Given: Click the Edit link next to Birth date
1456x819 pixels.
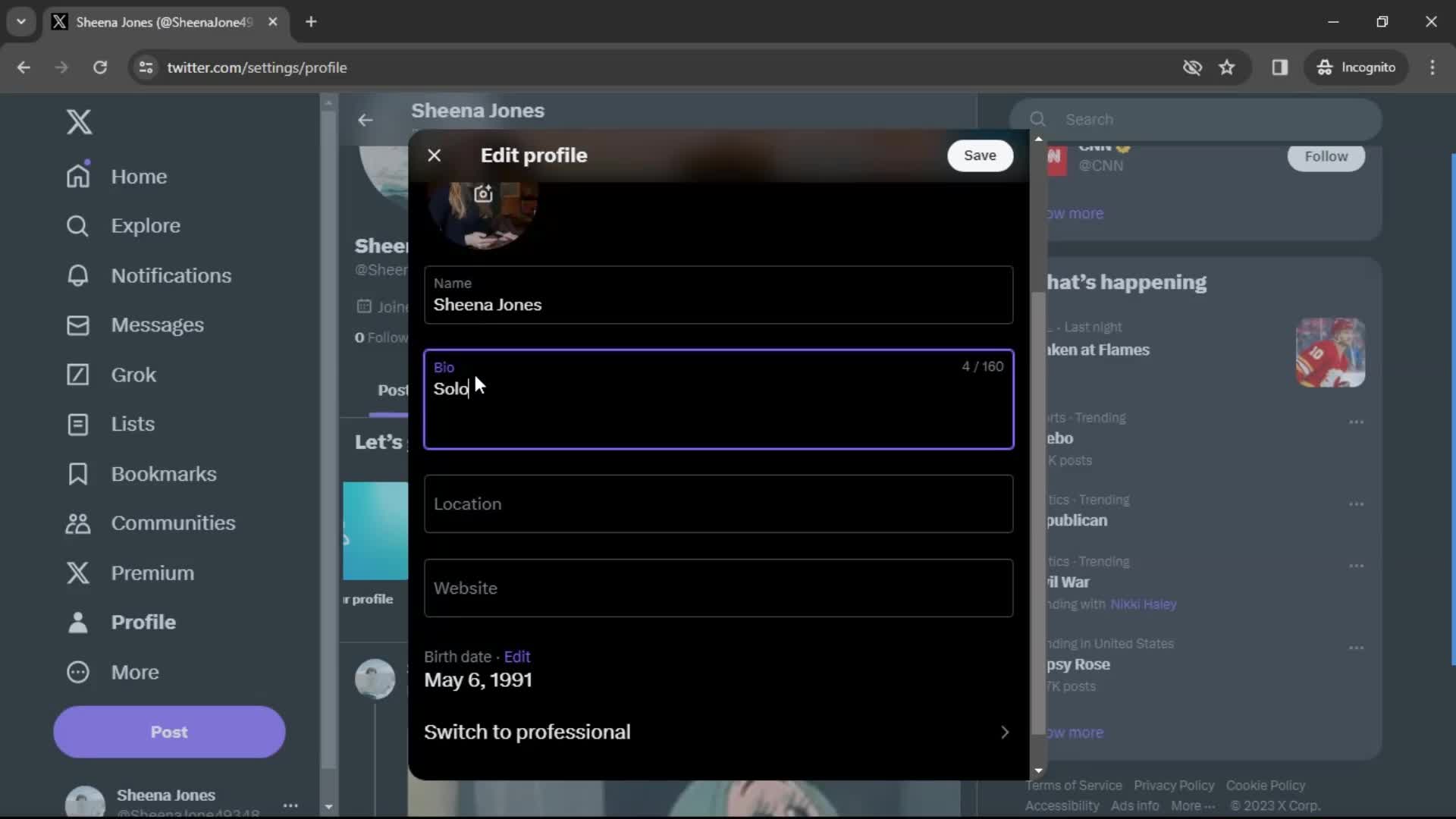Looking at the screenshot, I should 517,657.
